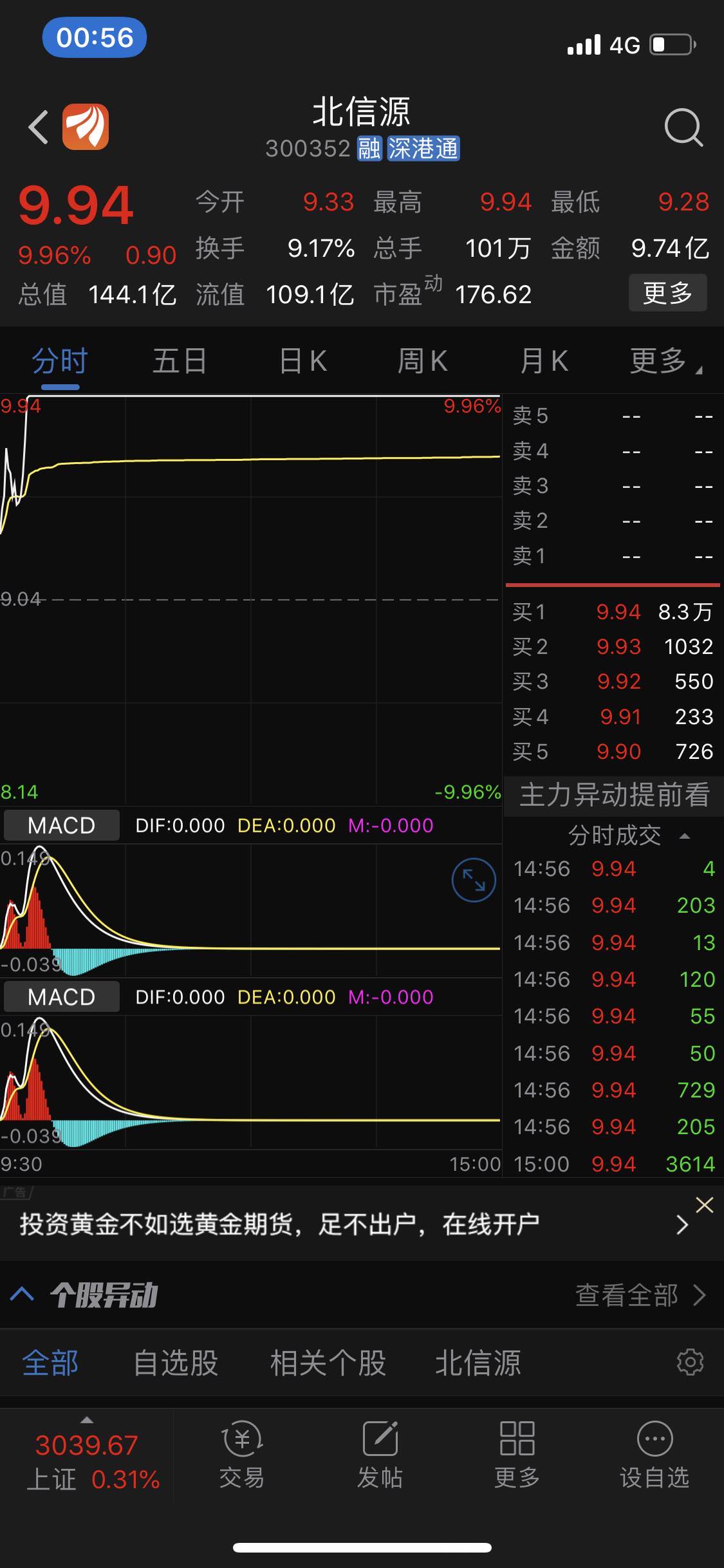This screenshot has height=1568, width=724.
Task: Open the orange Eastmoney app logo
Action: [86, 127]
